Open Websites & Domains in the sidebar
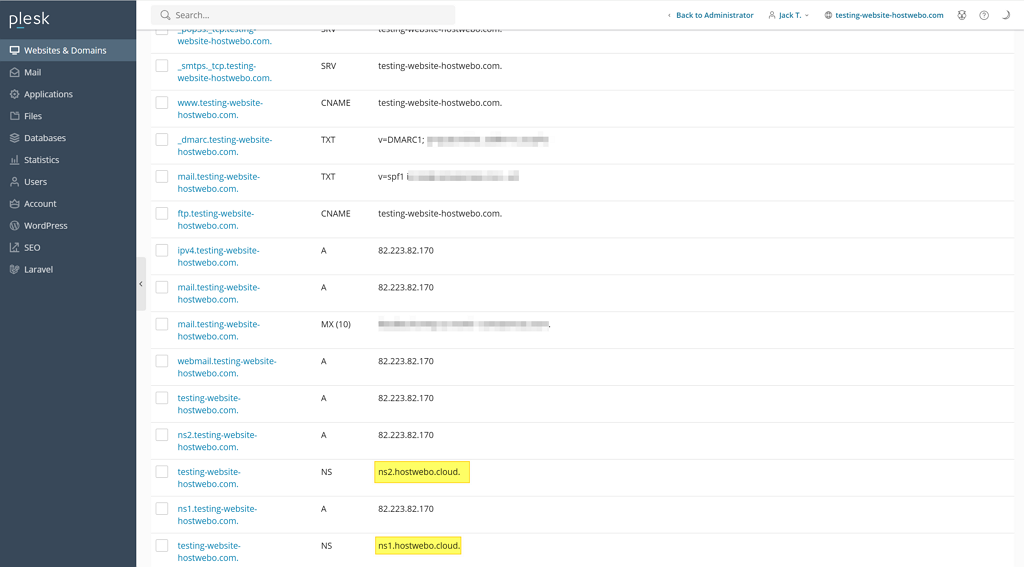The width and height of the screenshot is (1024, 567). [65, 50]
